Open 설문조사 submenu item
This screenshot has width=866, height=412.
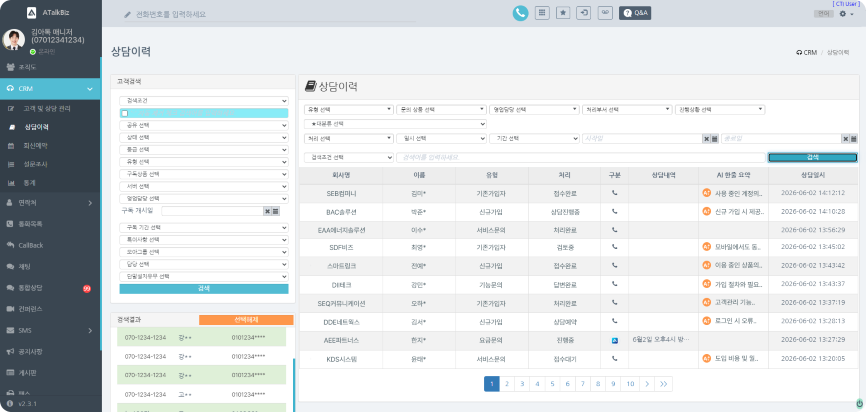36,164
